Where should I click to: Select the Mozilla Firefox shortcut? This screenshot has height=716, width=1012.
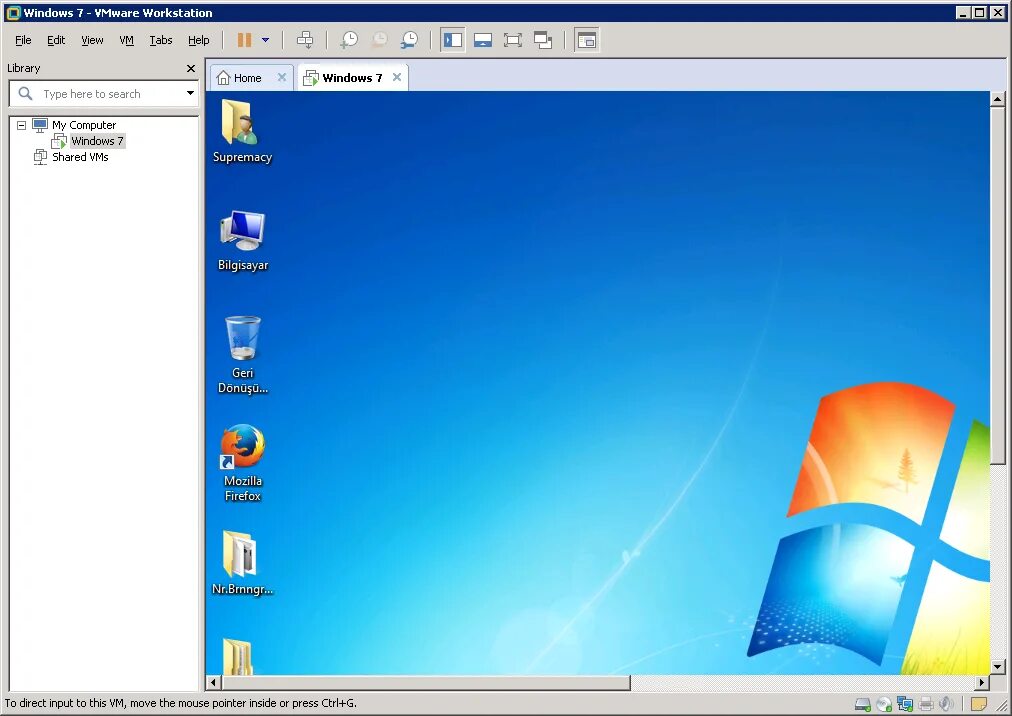242,463
